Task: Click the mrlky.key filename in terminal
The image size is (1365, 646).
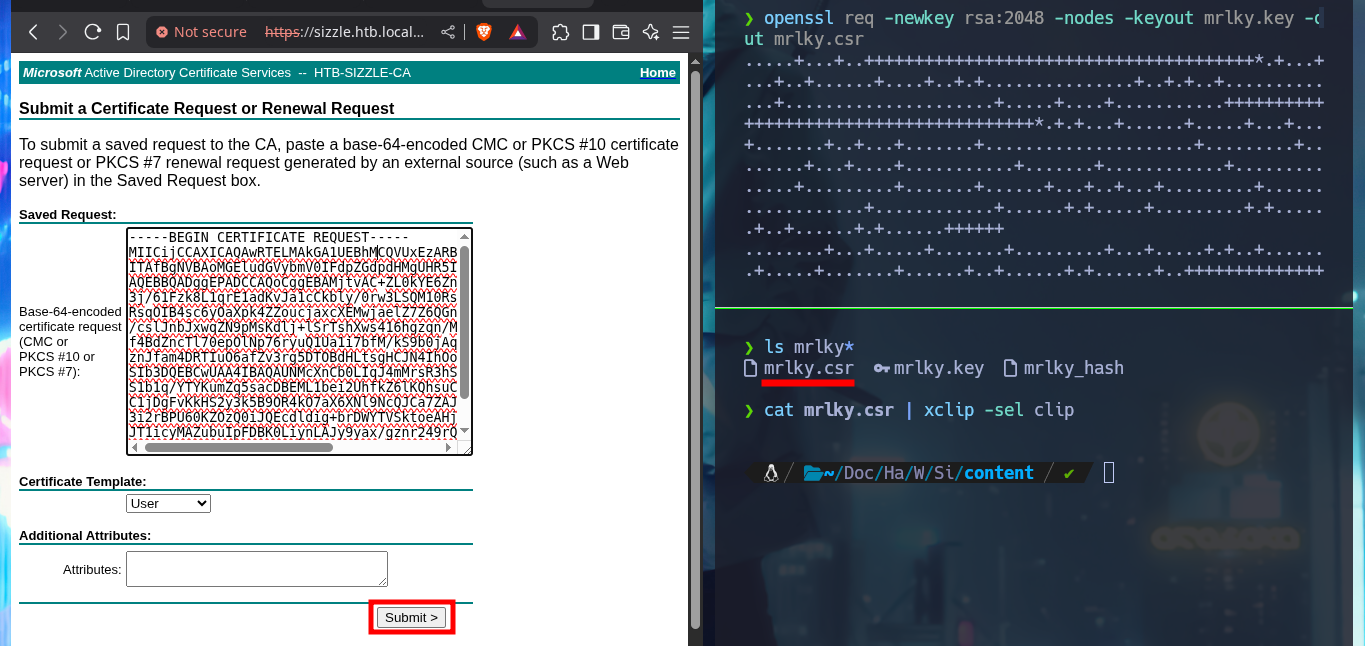Action: click(939, 368)
